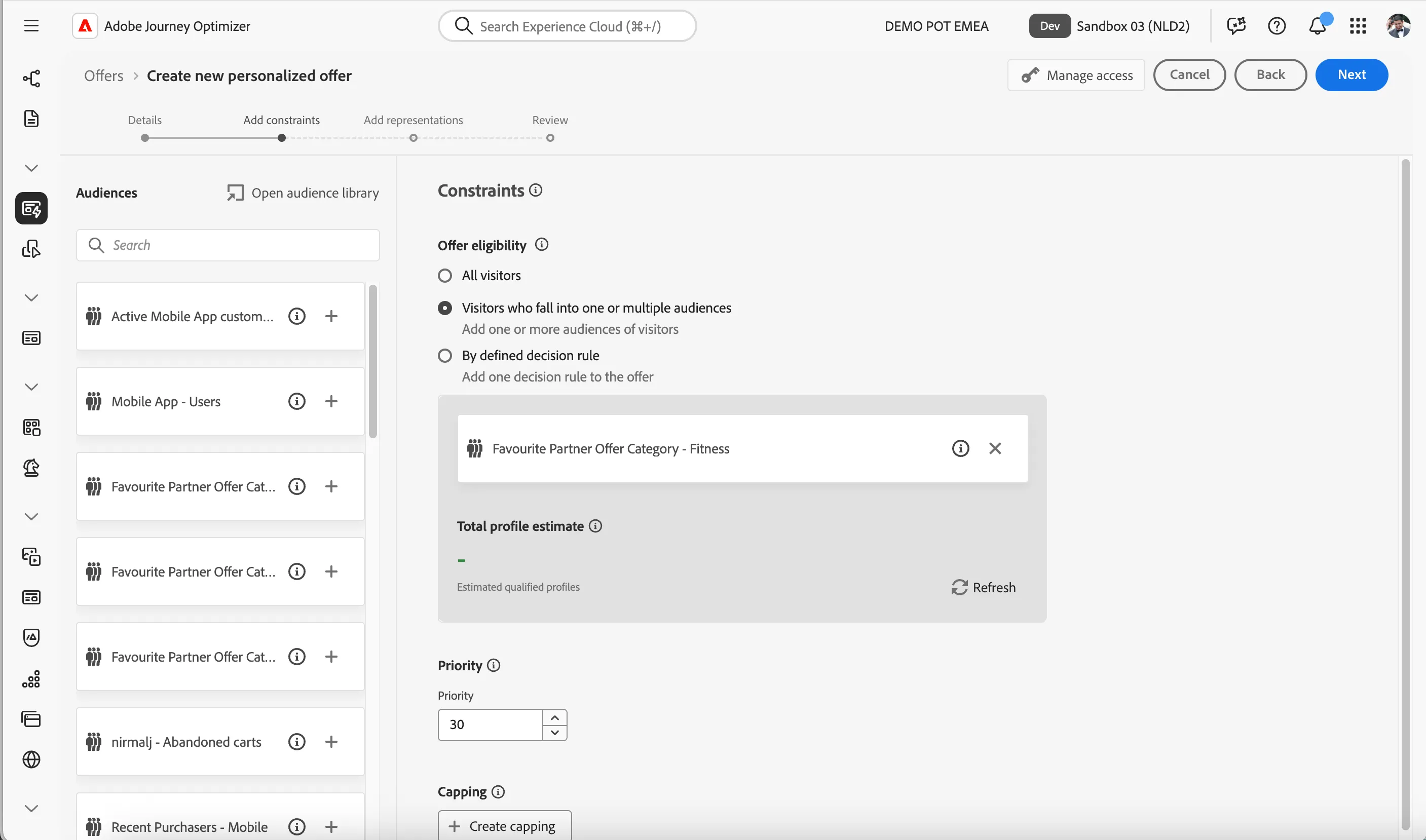Viewport: 1426px width, 840px height.
Task: Open the AI assistant chat icon
Action: (x=1236, y=26)
